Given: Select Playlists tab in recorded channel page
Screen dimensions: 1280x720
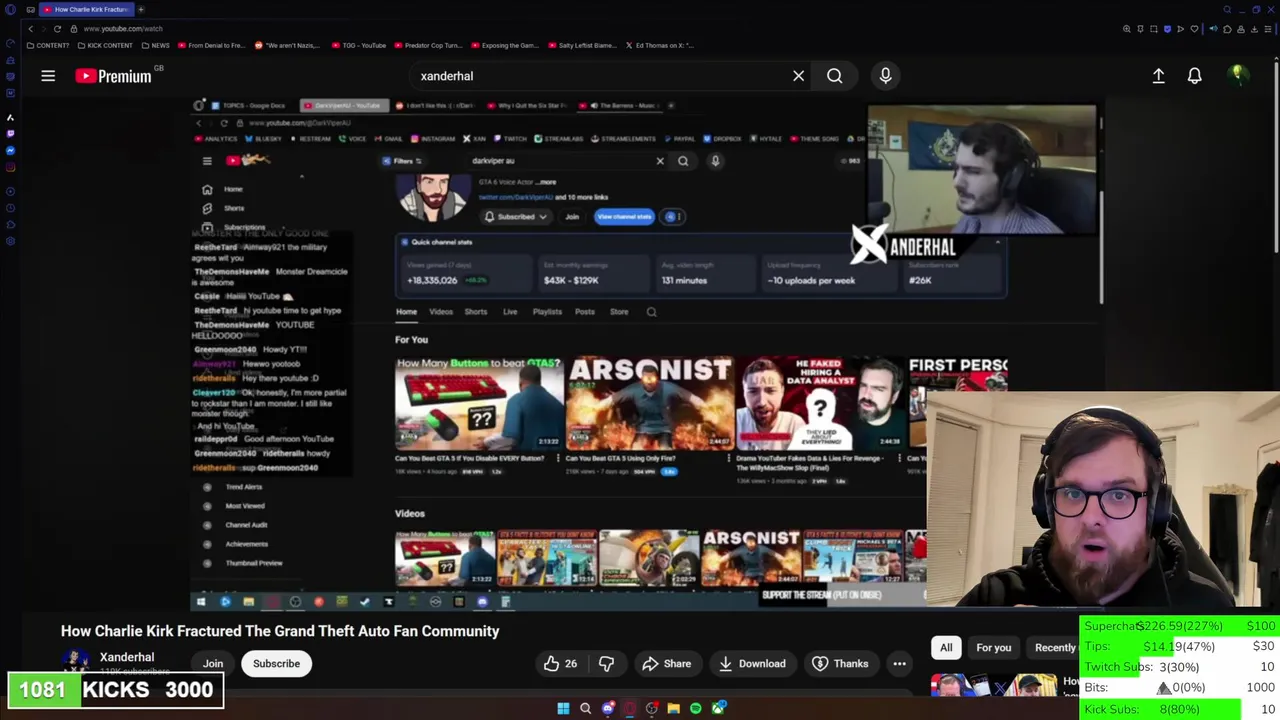Looking at the screenshot, I should [x=547, y=312].
